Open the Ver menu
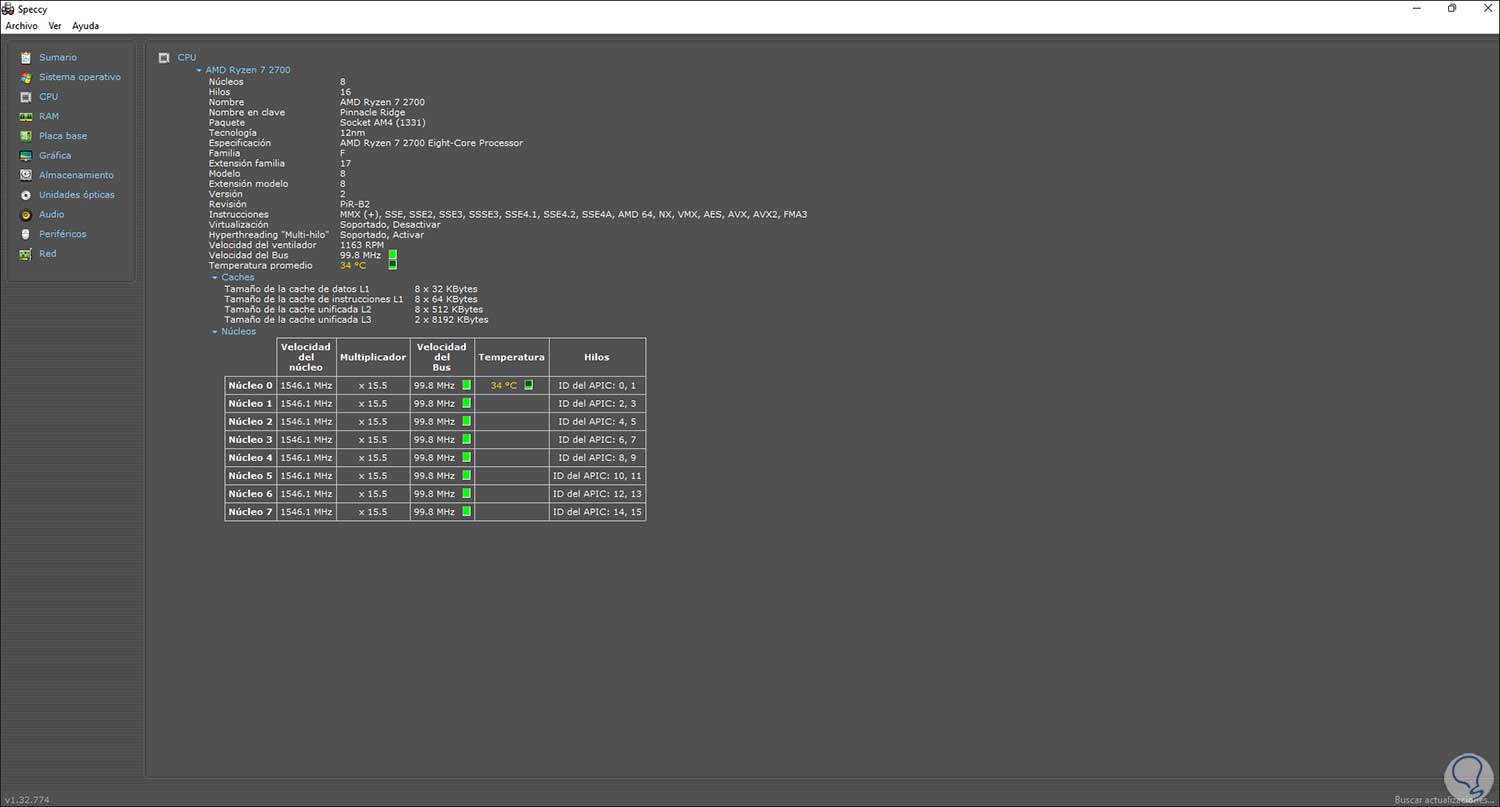 [x=55, y=26]
